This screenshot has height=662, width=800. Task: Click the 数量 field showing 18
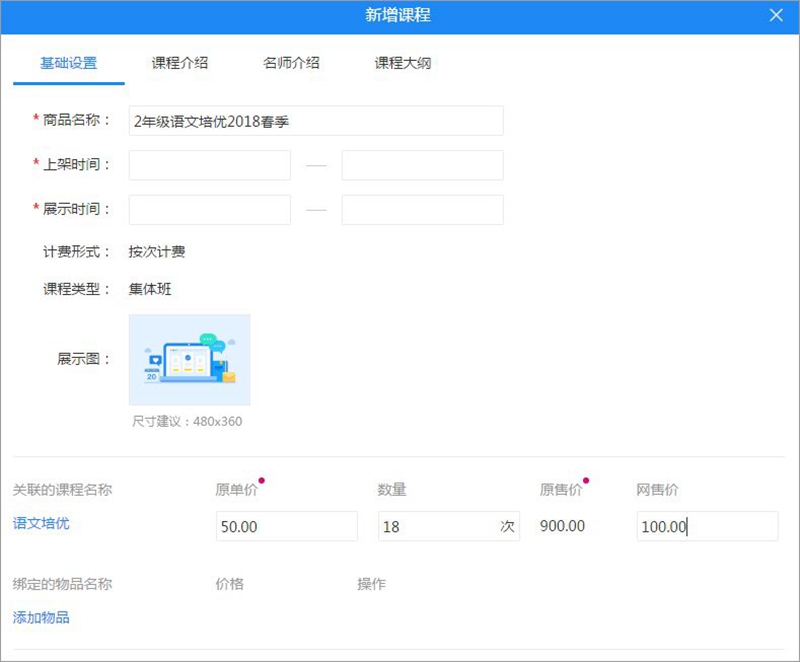click(436, 526)
